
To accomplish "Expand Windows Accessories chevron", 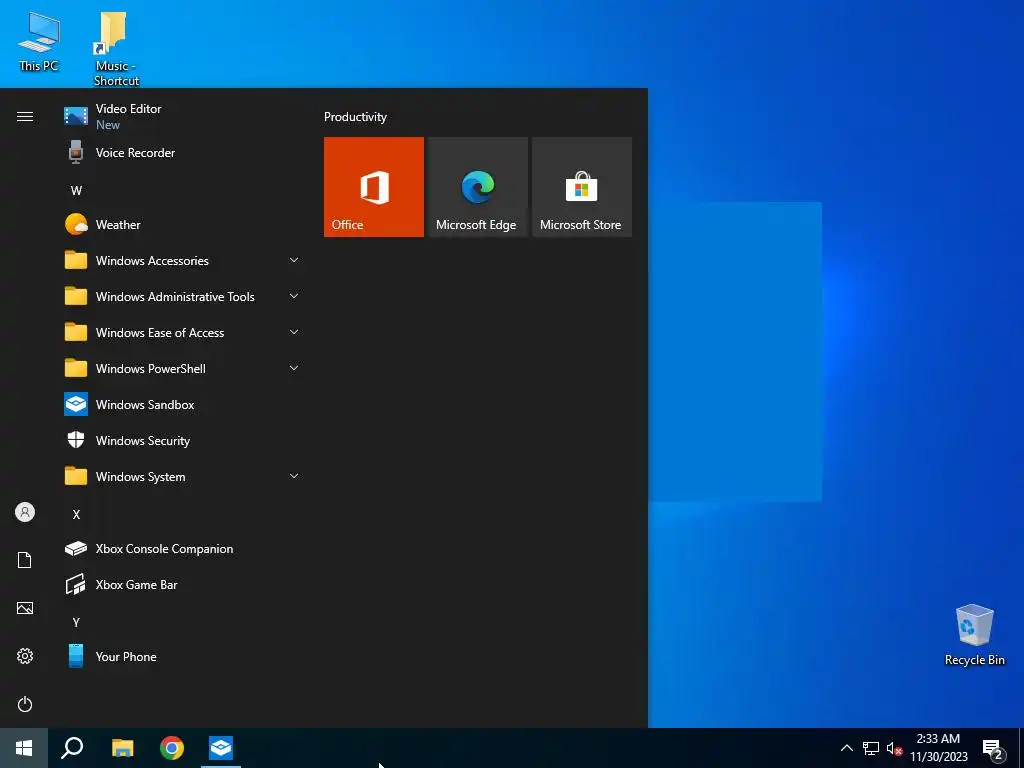I will (x=294, y=260).
